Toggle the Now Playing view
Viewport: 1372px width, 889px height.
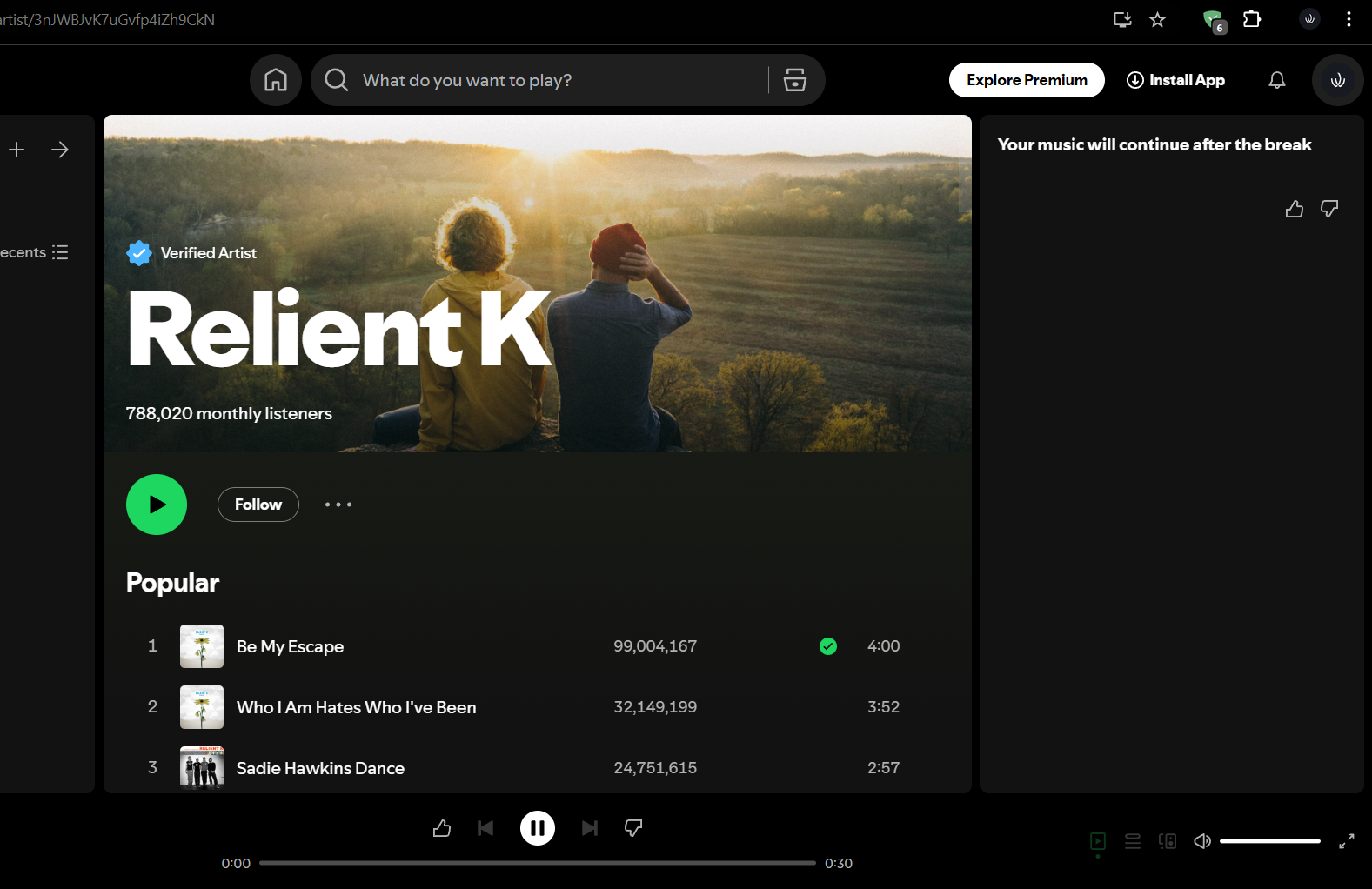[x=1098, y=841]
